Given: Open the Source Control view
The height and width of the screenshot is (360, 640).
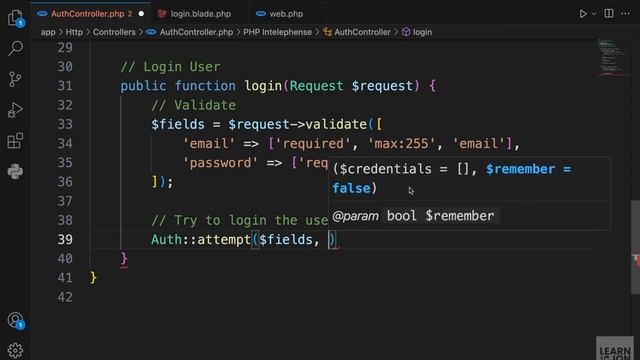Looking at the screenshot, I should click(x=16, y=79).
